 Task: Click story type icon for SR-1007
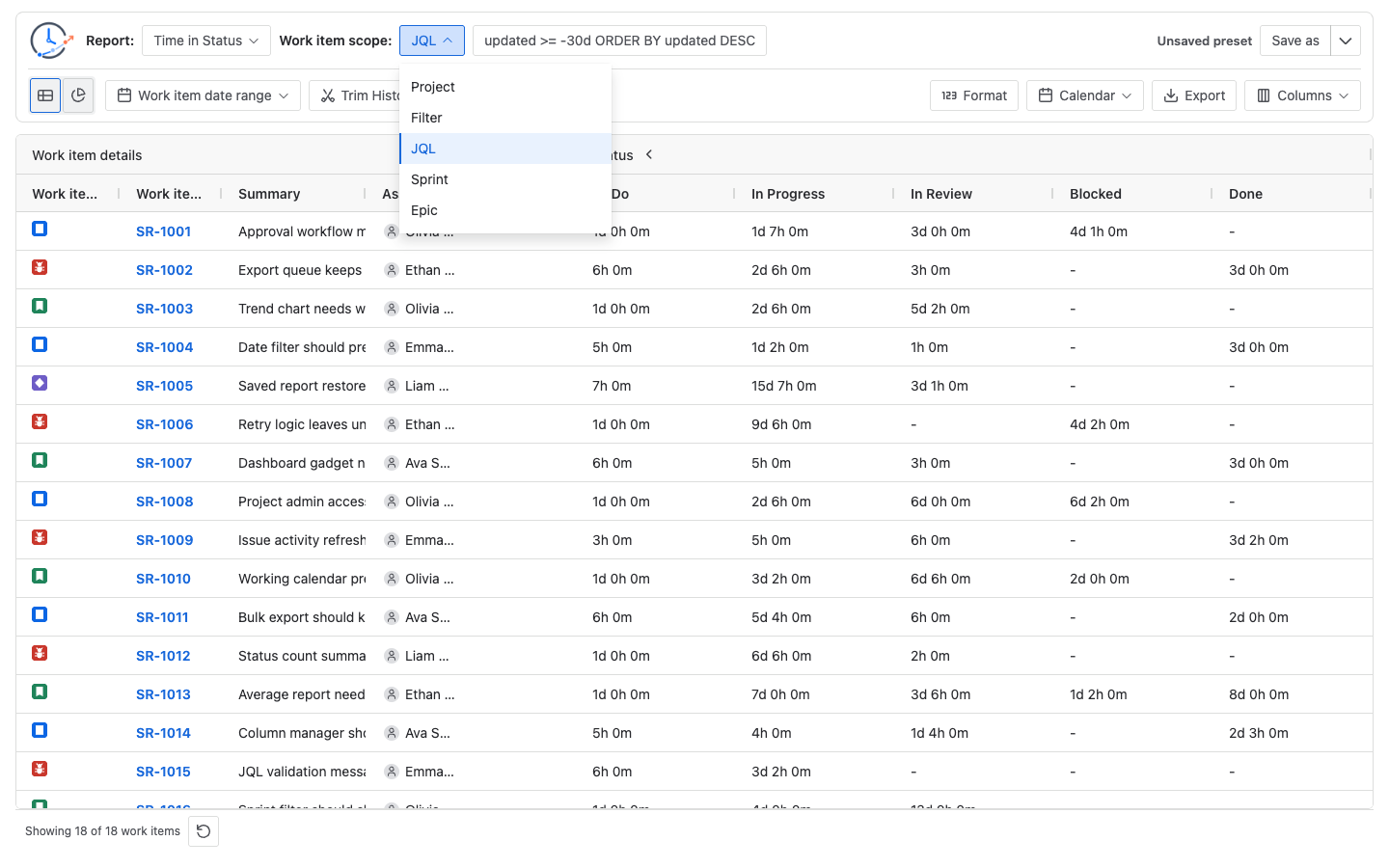click(x=40, y=460)
